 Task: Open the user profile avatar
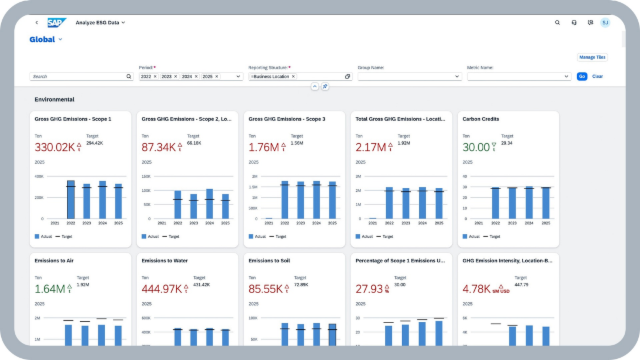(x=605, y=22)
